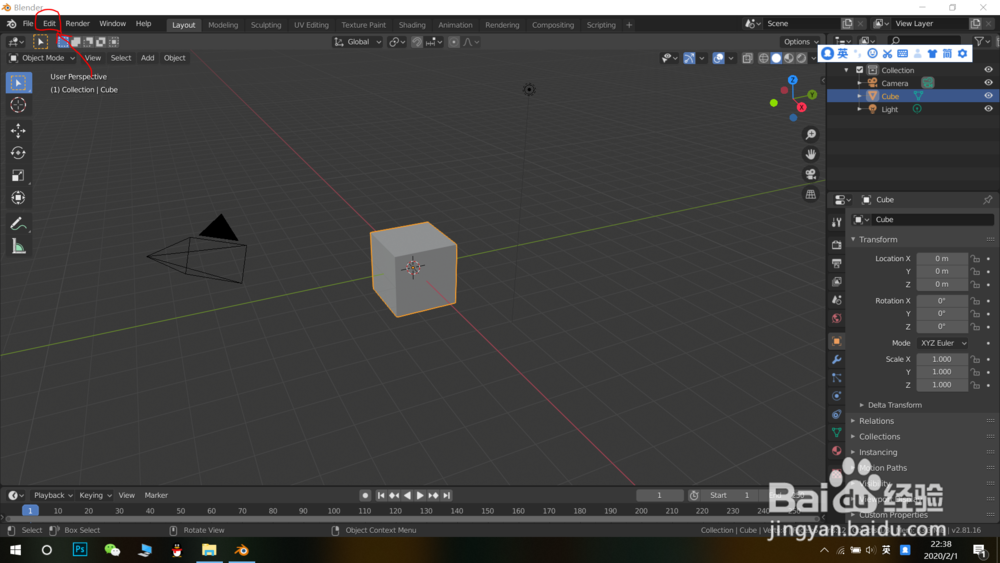Select the Transform tool
The image size is (1000, 563).
tap(18, 198)
